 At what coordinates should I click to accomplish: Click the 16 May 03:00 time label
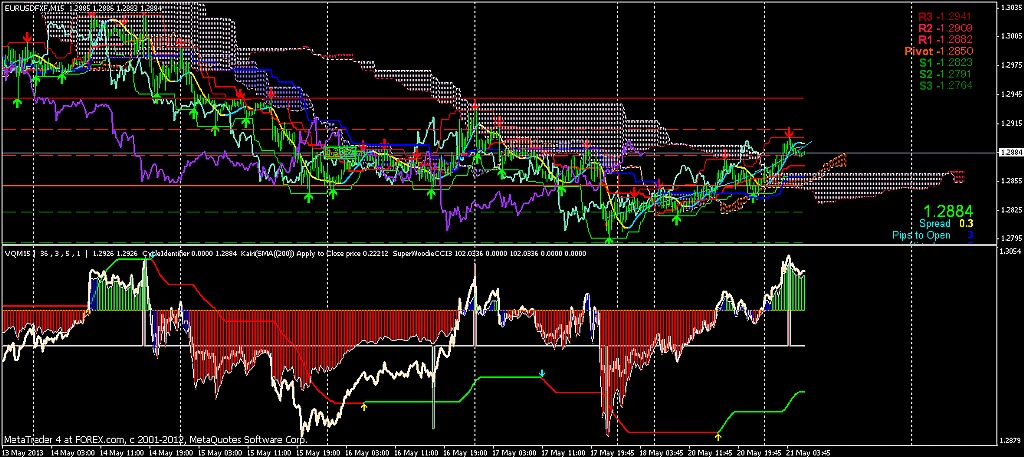pyautogui.click(x=367, y=451)
